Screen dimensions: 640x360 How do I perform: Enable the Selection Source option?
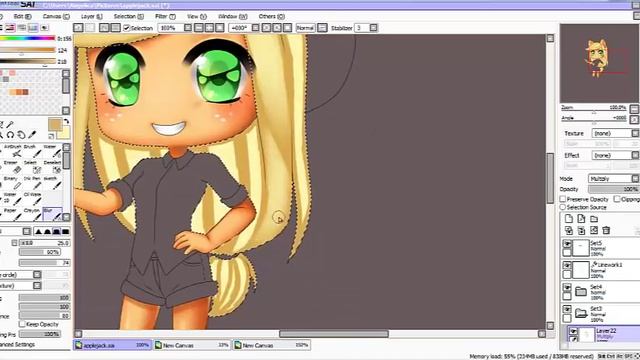pyautogui.click(x=563, y=207)
